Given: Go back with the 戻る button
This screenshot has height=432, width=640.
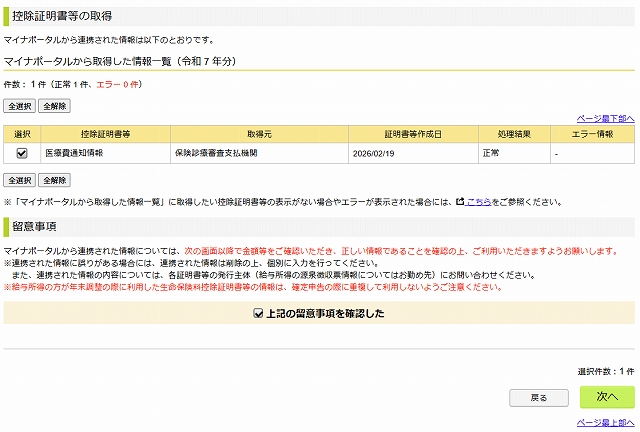Looking at the screenshot, I should pos(538,397).
